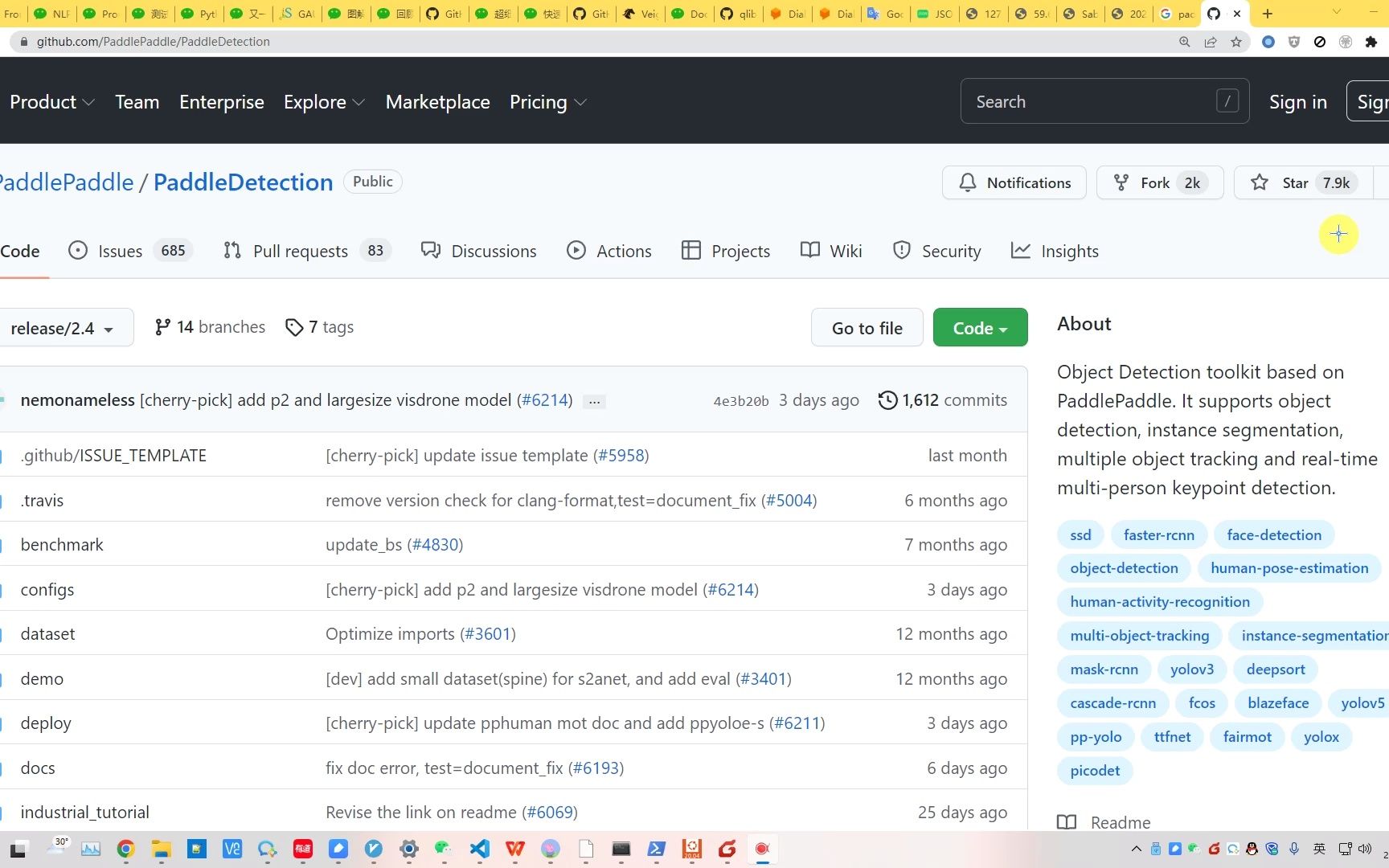Click the Team link in header
The width and height of the screenshot is (1389, 868).
[137, 102]
